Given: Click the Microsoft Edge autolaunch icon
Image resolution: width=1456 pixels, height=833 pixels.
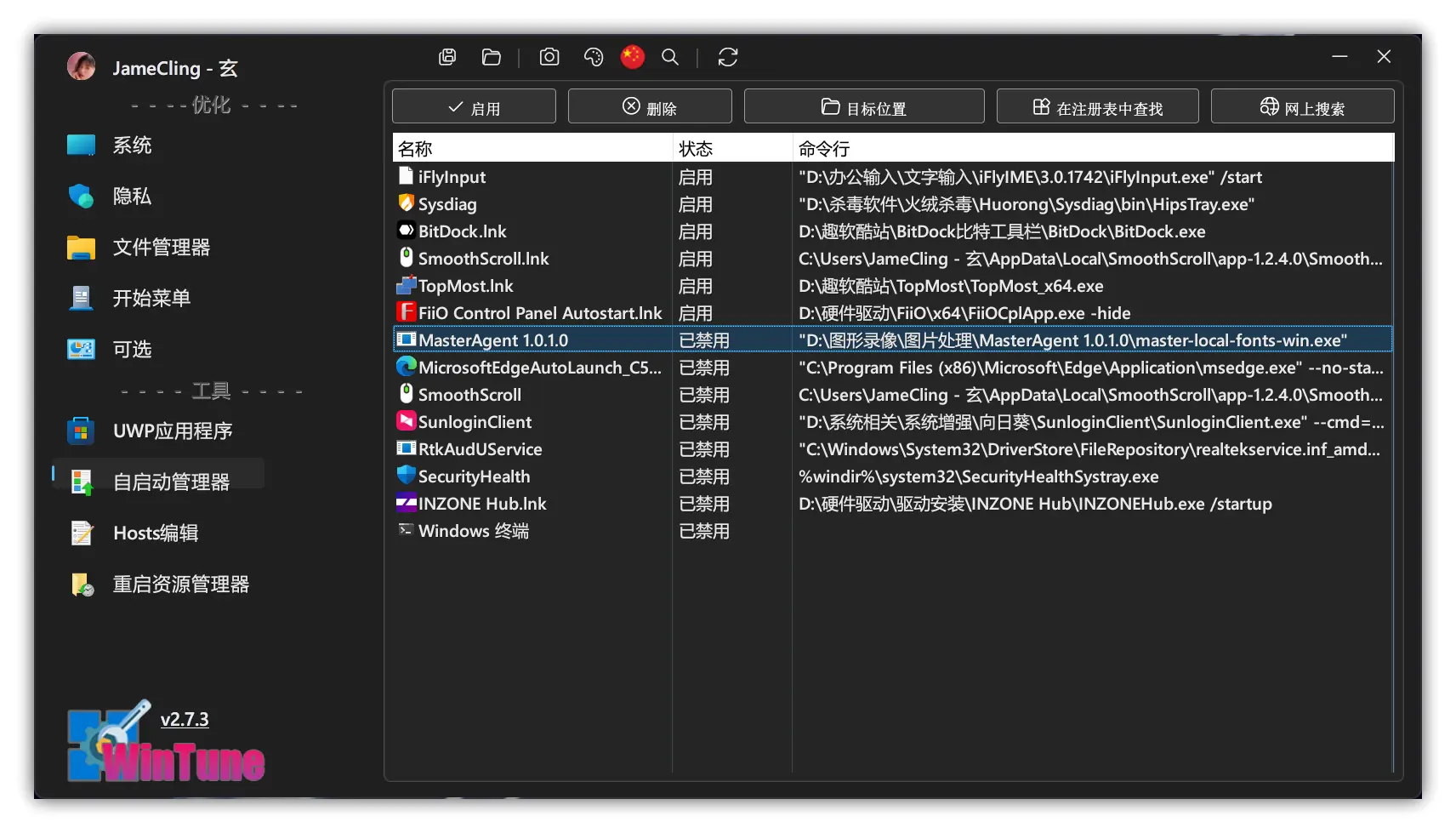Looking at the screenshot, I should pos(407,367).
